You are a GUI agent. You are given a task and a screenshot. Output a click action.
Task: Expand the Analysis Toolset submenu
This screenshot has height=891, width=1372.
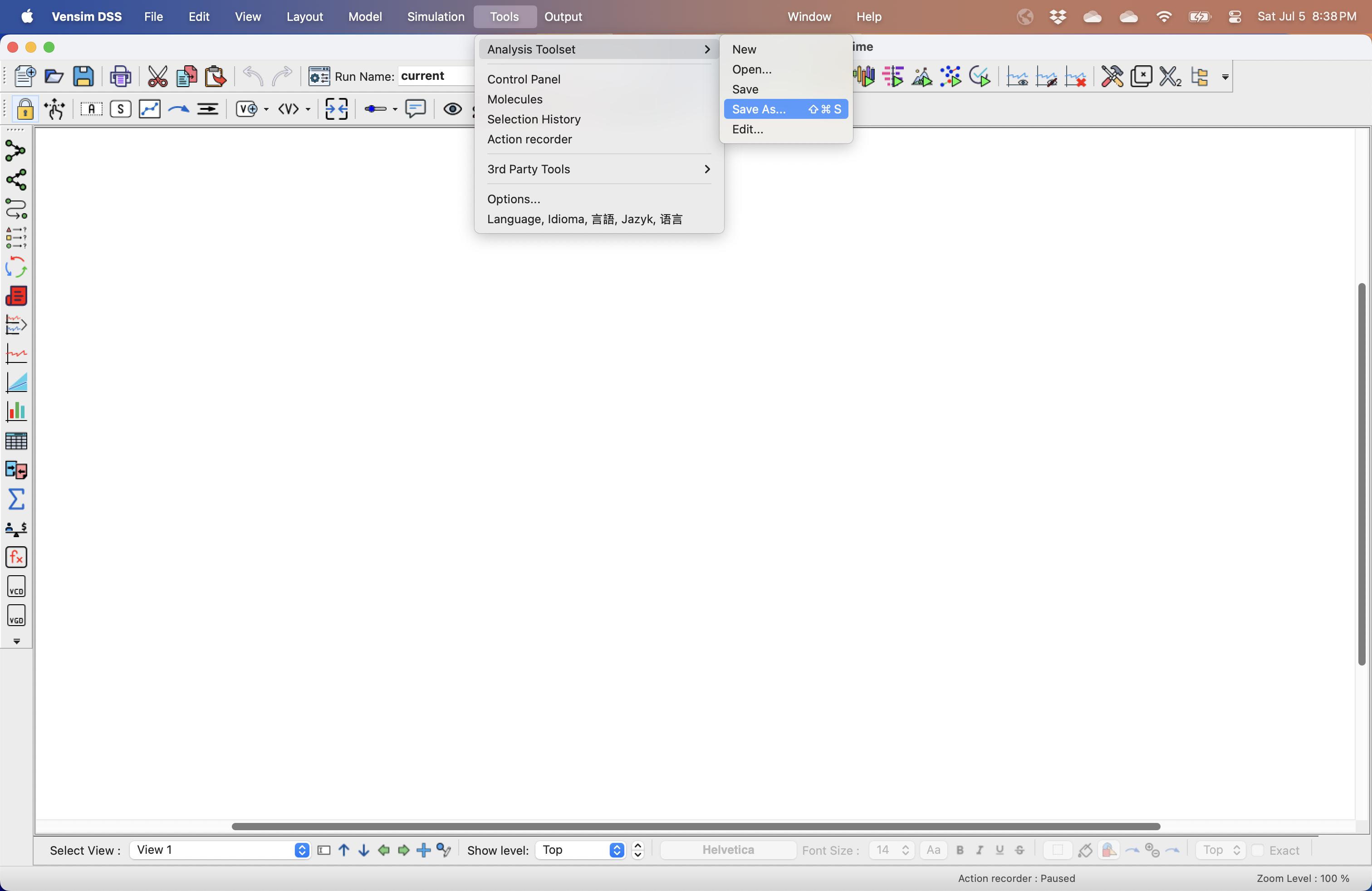pos(598,49)
